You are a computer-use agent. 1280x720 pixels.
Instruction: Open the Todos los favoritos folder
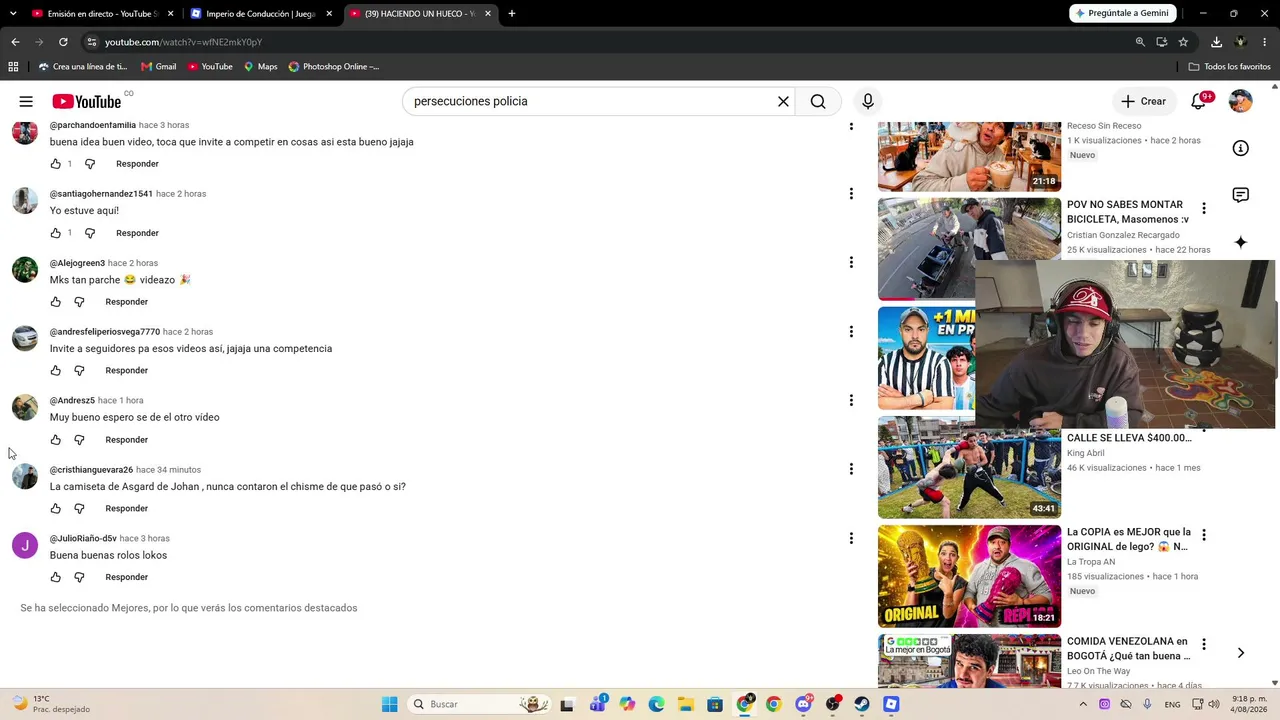tap(1229, 67)
